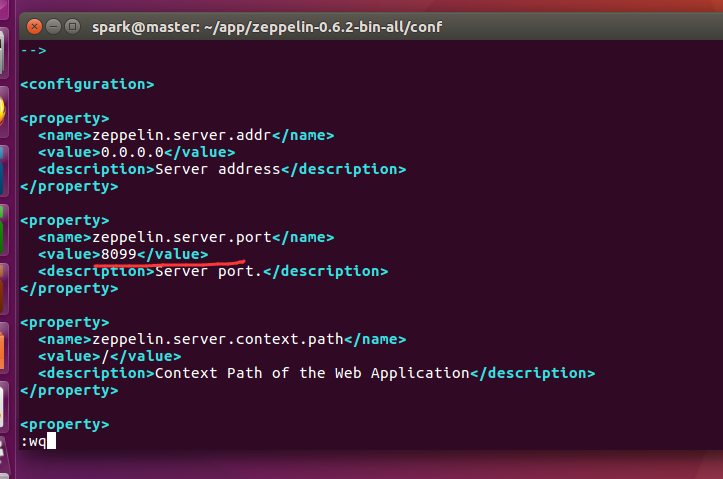Viewport: 723px width, 479px height.
Task: Click the zeppelin.server.addr name line
Action: click(x=186, y=136)
